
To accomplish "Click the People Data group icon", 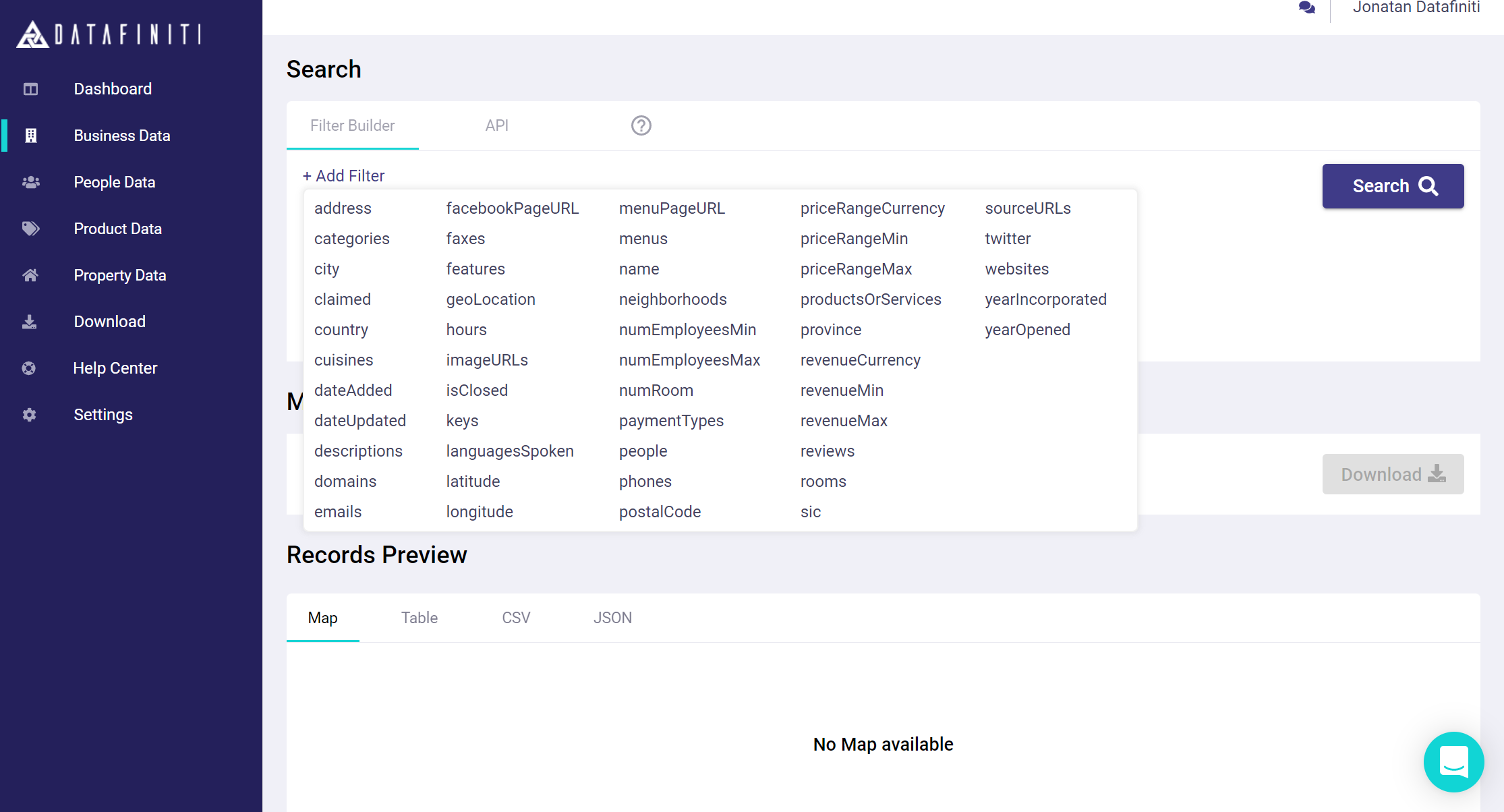I will coord(30,182).
